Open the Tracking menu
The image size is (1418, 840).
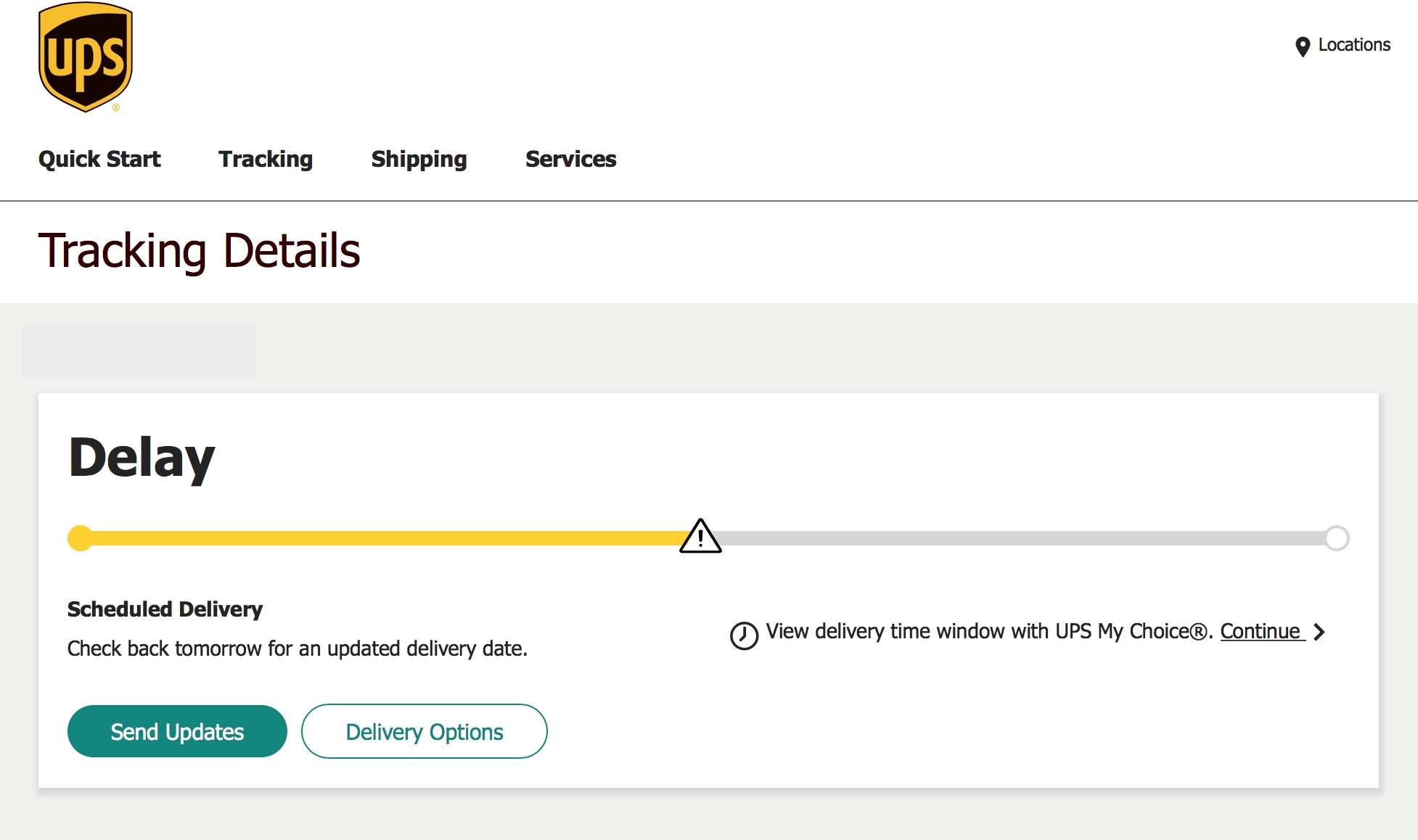[266, 160]
